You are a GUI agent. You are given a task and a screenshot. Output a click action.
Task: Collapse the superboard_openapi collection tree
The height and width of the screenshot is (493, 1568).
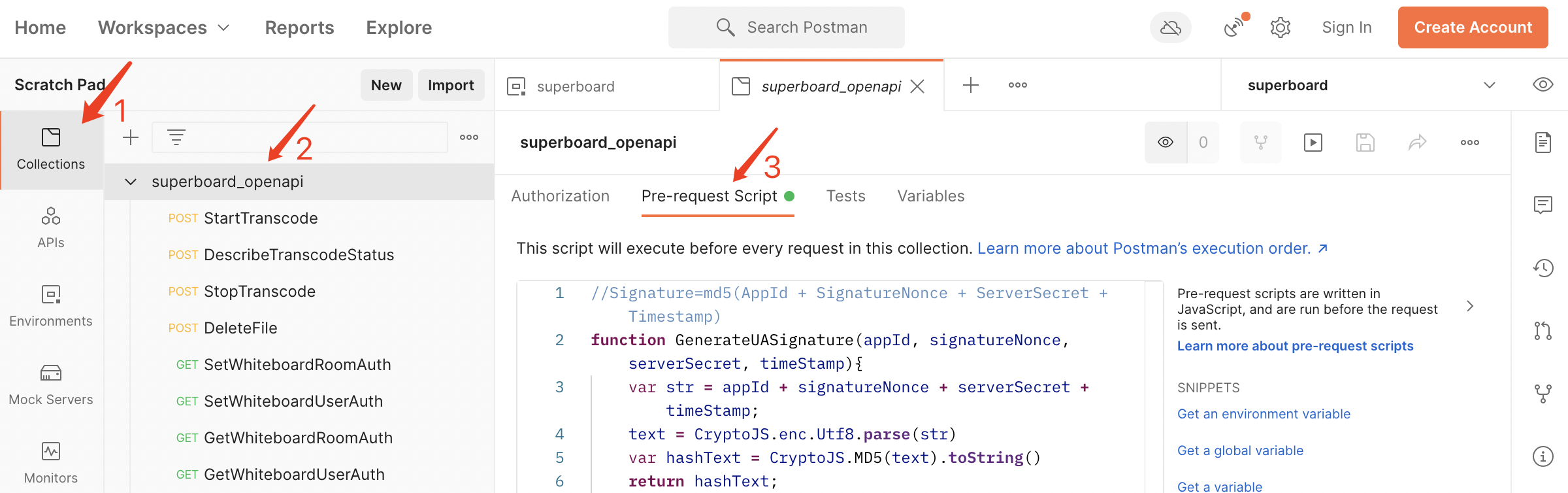pyautogui.click(x=131, y=182)
